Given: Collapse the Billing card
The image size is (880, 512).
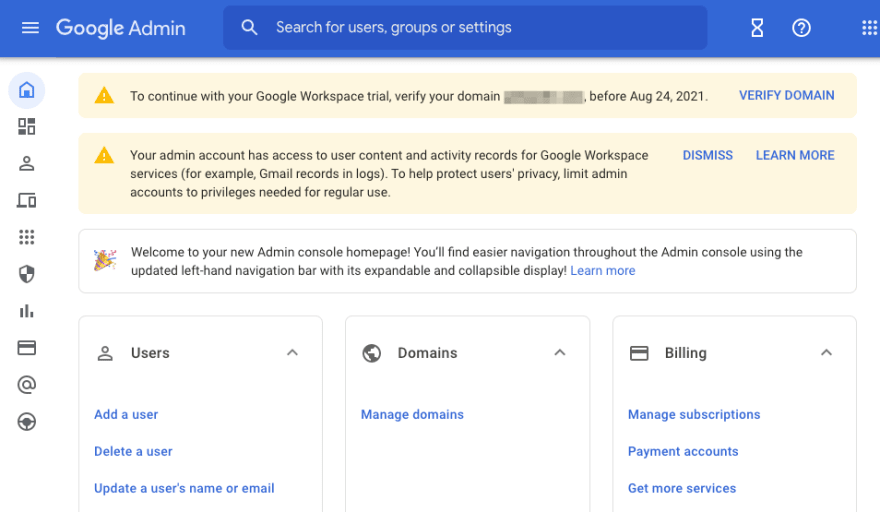Looking at the screenshot, I should click(x=826, y=353).
